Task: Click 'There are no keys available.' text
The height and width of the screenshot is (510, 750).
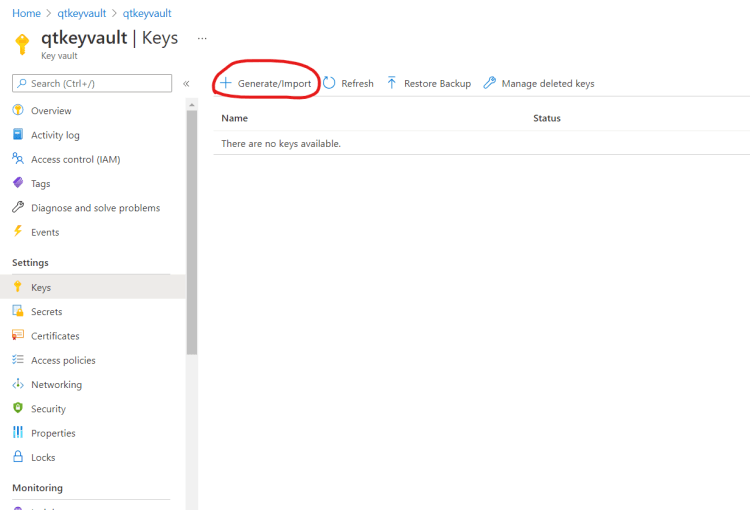Action: point(281,144)
